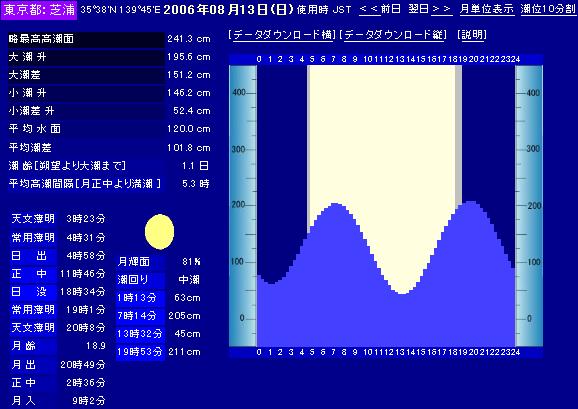The height and width of the screenshot is (409, 578).
Task: Click the 11時46分 solar transit time
Action: [x=83, y=274]
